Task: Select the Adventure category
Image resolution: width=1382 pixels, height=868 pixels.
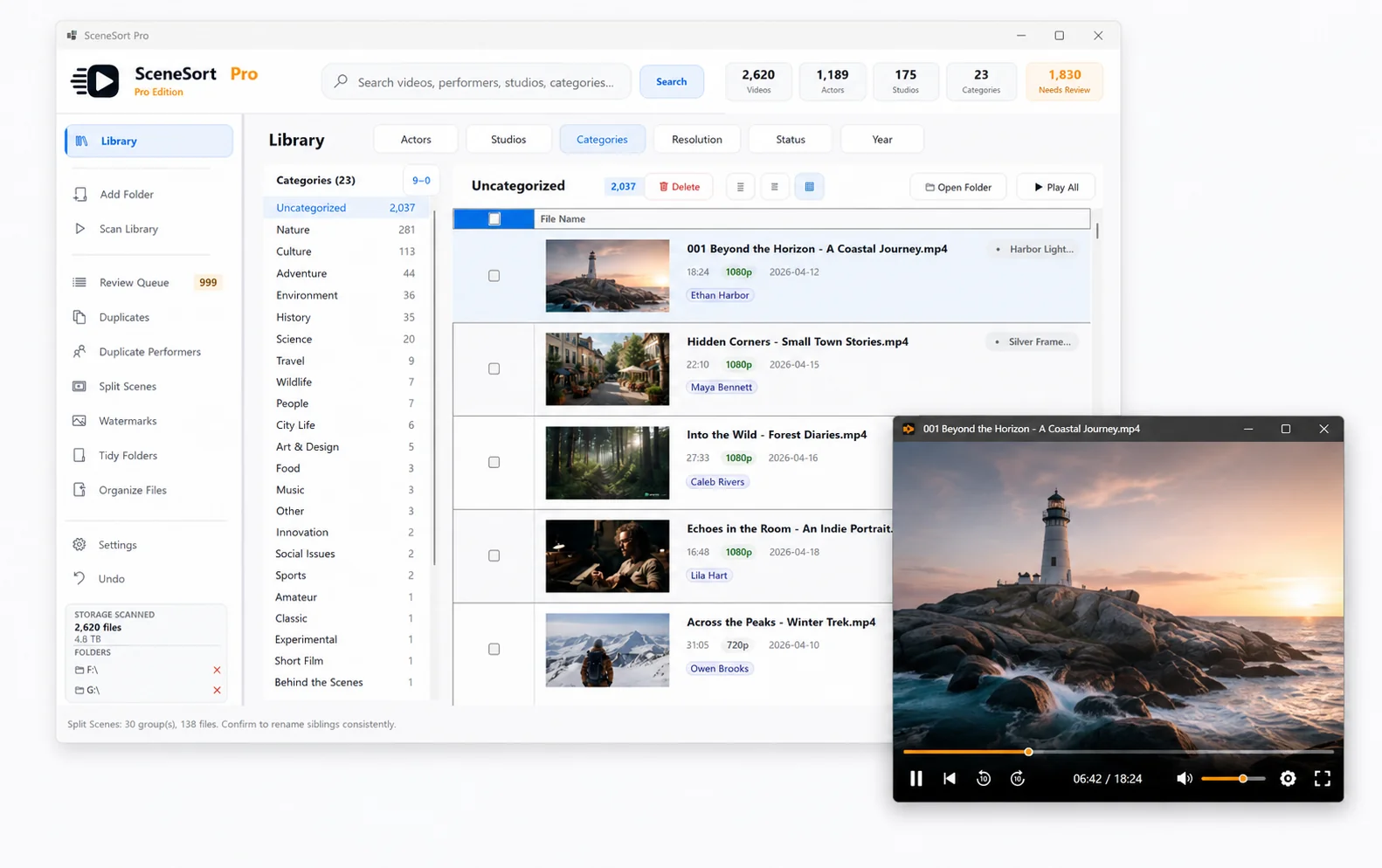Action: pos(346,273)
